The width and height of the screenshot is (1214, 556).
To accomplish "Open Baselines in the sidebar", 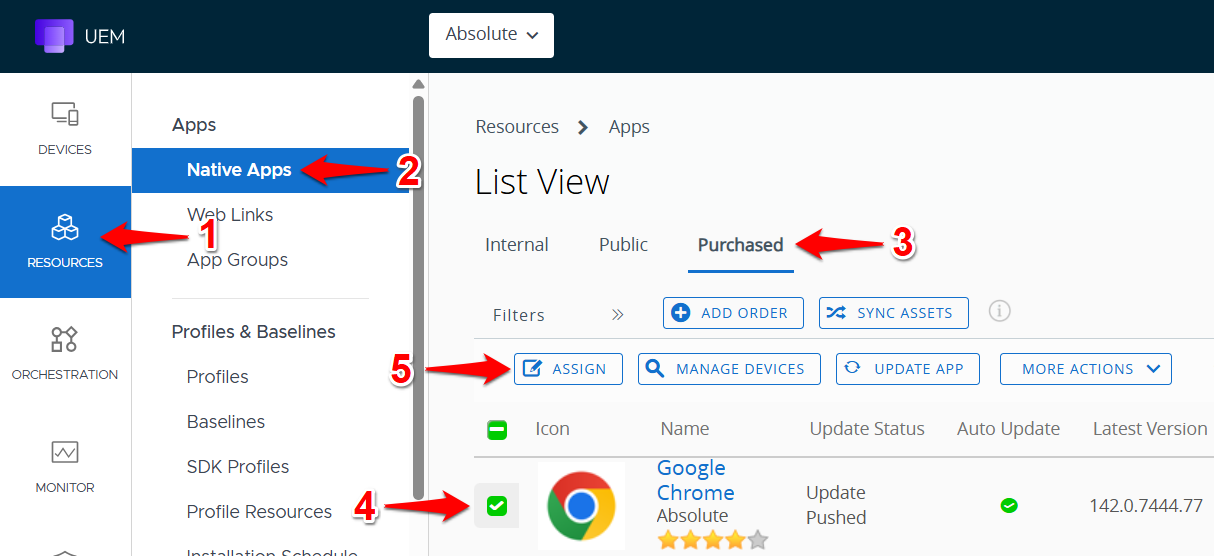I will point(226,422).
